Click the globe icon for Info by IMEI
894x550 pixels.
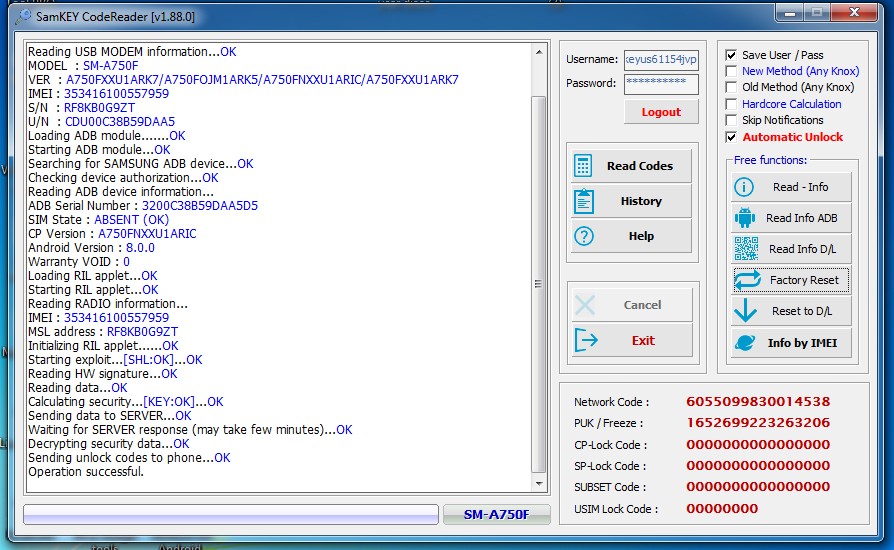(745, 343)
